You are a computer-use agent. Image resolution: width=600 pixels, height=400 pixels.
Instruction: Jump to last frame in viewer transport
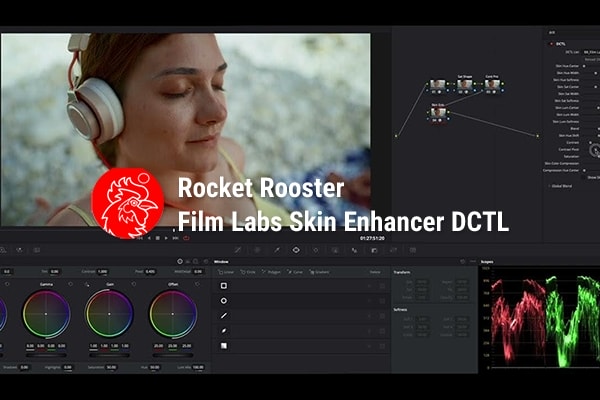pyautogui.click(x=175, y=238)
